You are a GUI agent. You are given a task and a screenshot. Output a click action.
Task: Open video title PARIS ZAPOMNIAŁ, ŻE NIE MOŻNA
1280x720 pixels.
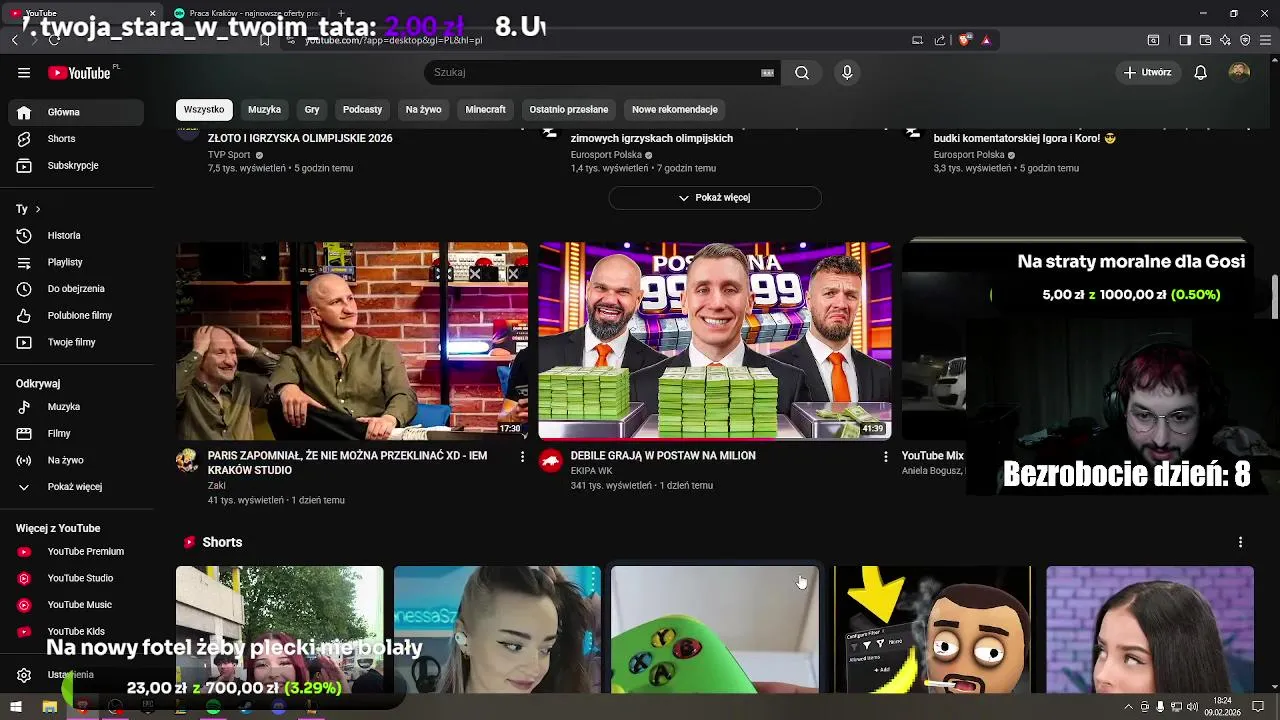click(x=347, y=463)
